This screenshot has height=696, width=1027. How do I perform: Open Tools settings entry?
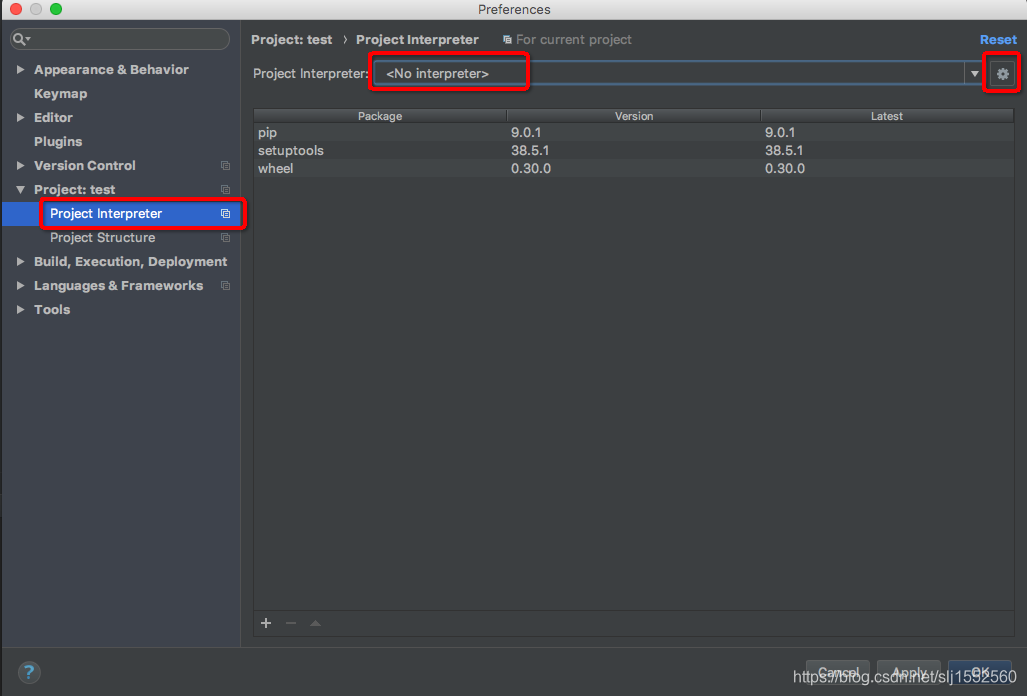coord(52,310)
